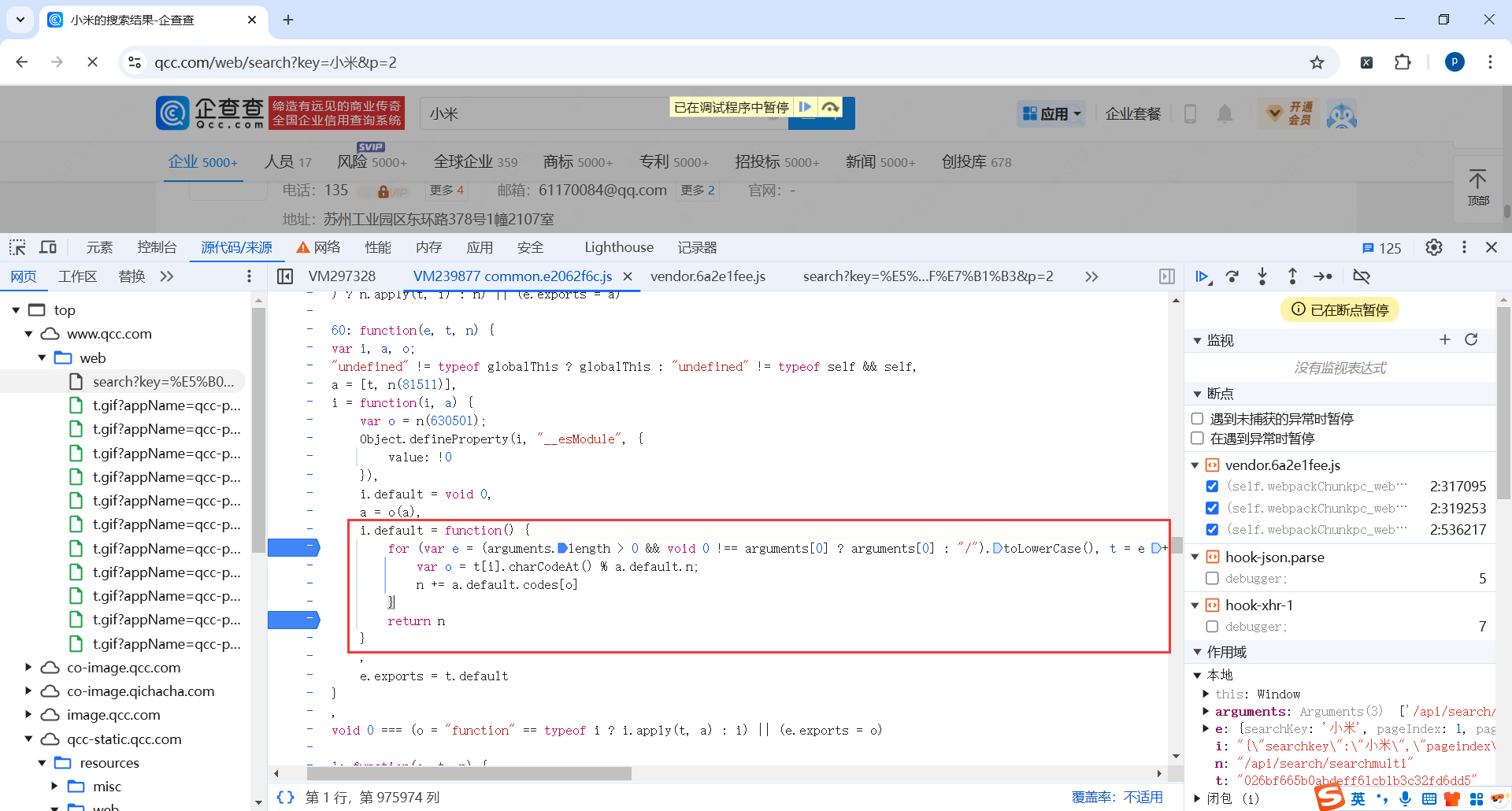Toggle the debugger sidebar panel
Screen dimensions: 1512x811
point(1167,276)
